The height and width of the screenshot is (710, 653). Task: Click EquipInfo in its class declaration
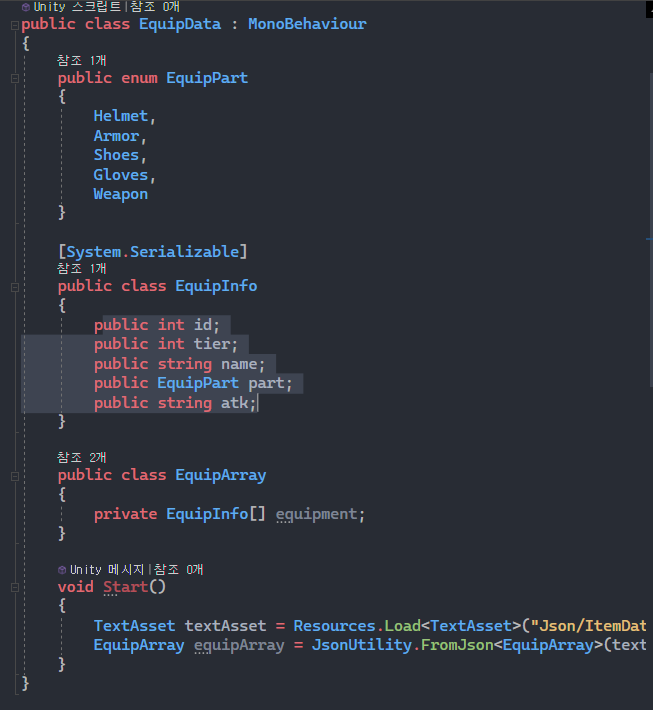[x=216, y=286]
